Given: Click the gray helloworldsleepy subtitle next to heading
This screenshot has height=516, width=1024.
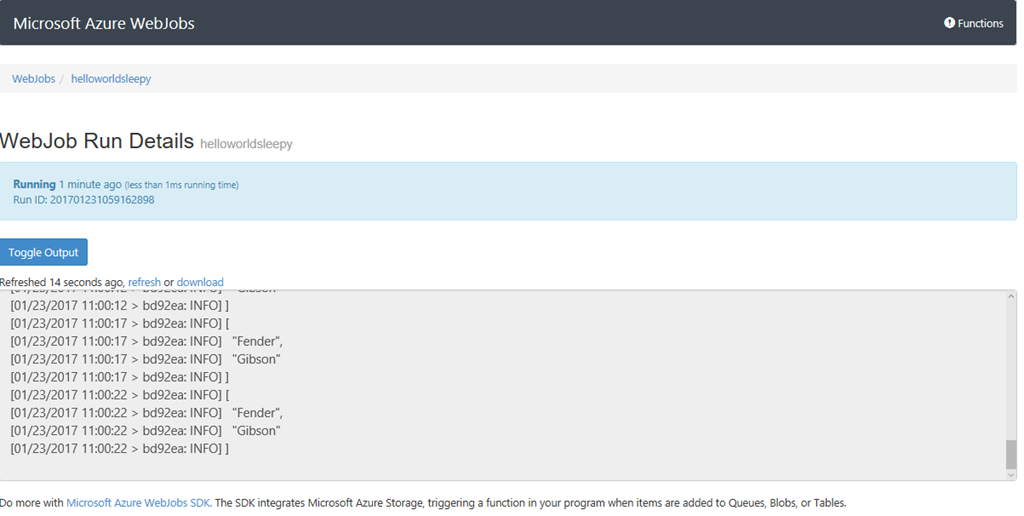Looking at the screenshot, I should (x=246, y=144).
